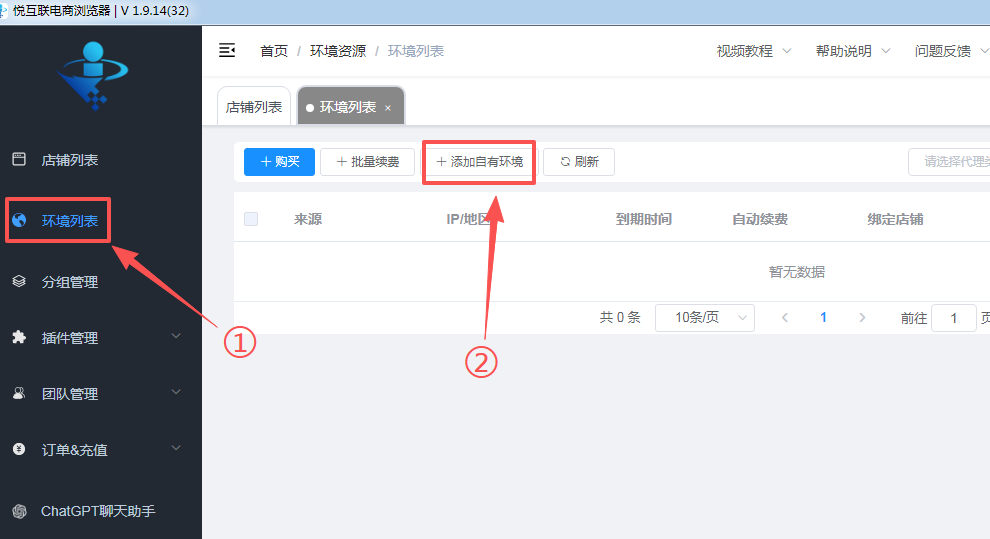Open the 帮助说明 dropdown

[852, 51]
